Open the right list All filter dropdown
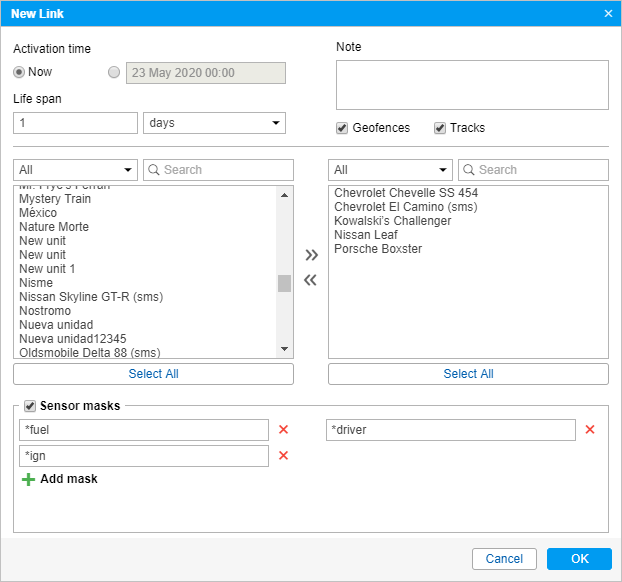The image size is (622, 582). pos(390,170)
